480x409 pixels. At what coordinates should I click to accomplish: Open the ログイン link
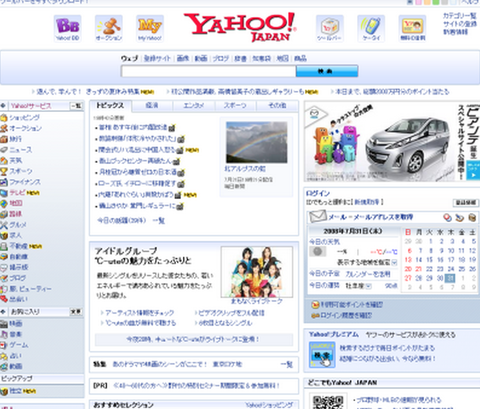(x=318, y=193)
